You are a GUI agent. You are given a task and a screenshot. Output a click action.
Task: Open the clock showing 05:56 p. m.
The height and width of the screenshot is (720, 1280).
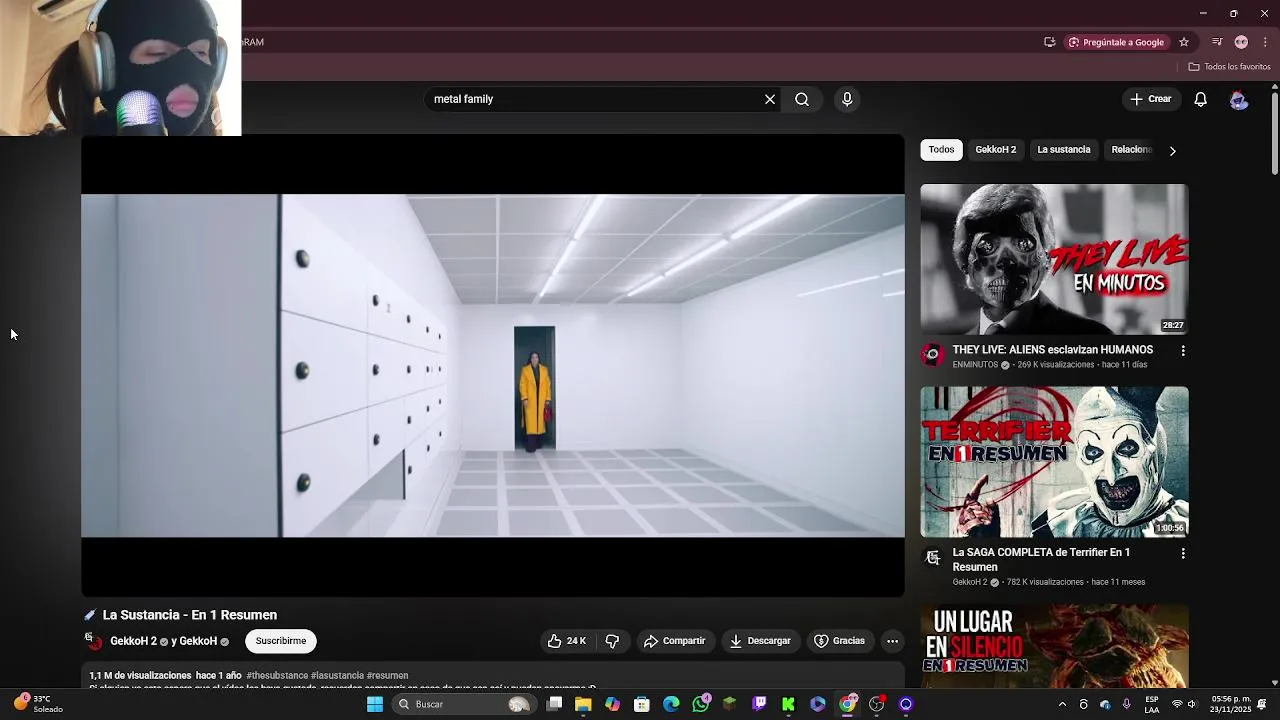(x=1231, y=704)
